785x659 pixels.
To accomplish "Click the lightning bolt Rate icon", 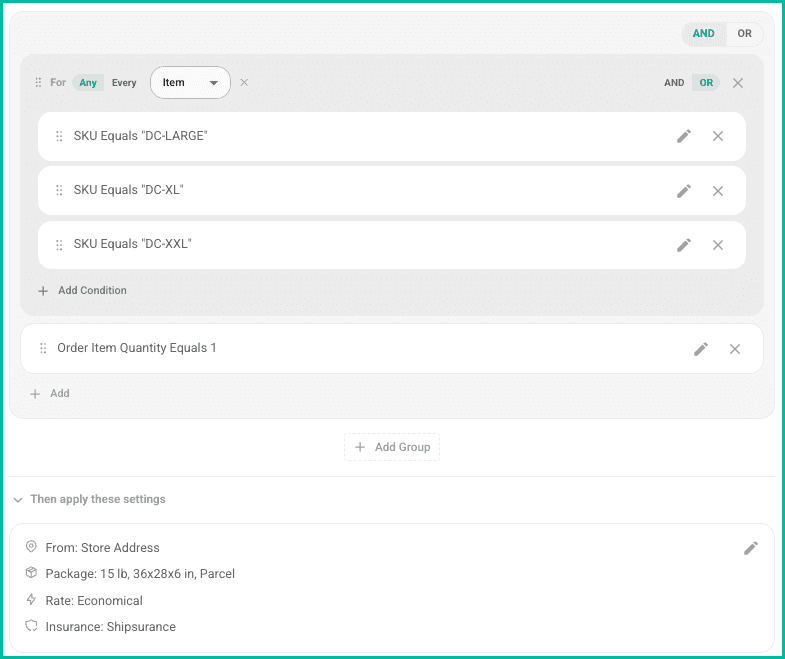I will tap(31, 599).
